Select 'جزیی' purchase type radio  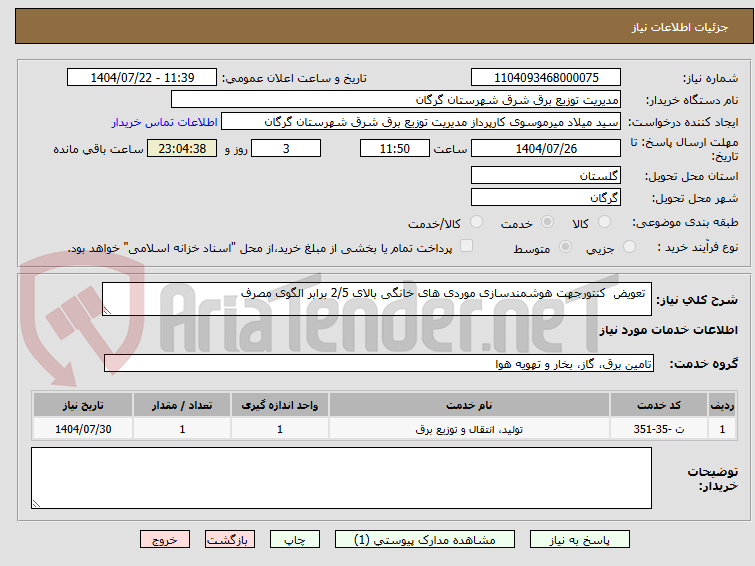click(629, 247)
